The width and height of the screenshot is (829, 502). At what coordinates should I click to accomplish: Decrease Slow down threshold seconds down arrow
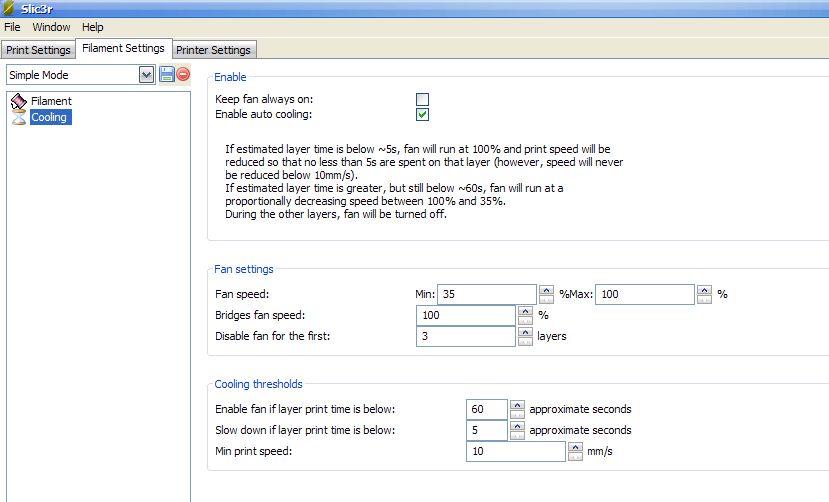pyautogui.click(x=517, y=436)
